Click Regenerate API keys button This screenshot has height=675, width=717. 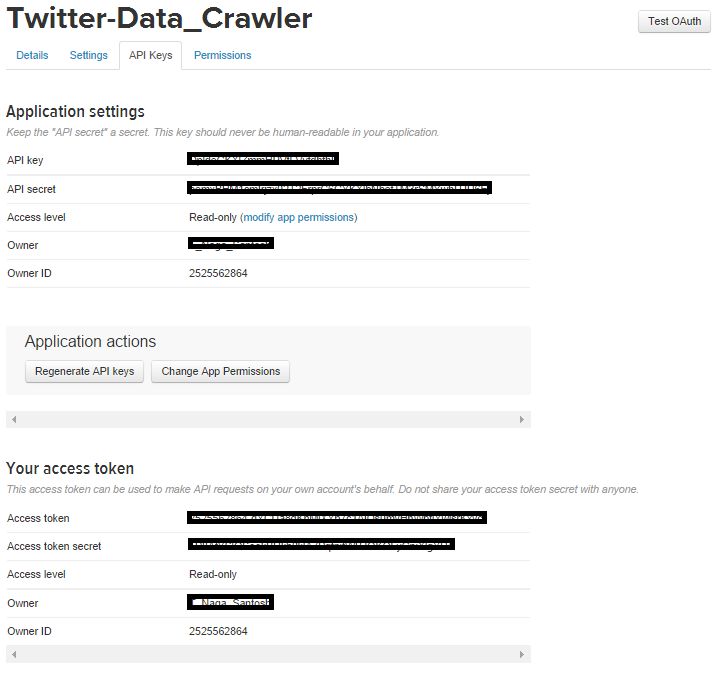(x=85, y=371)
